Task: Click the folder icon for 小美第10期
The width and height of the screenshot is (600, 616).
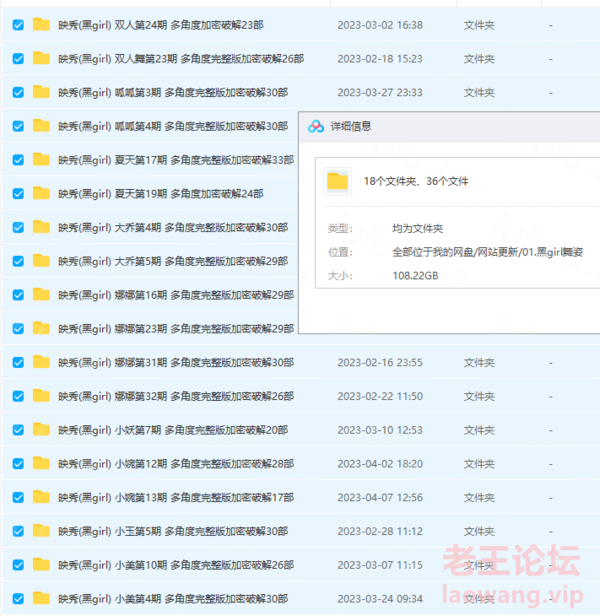Action: pos(41,565)
